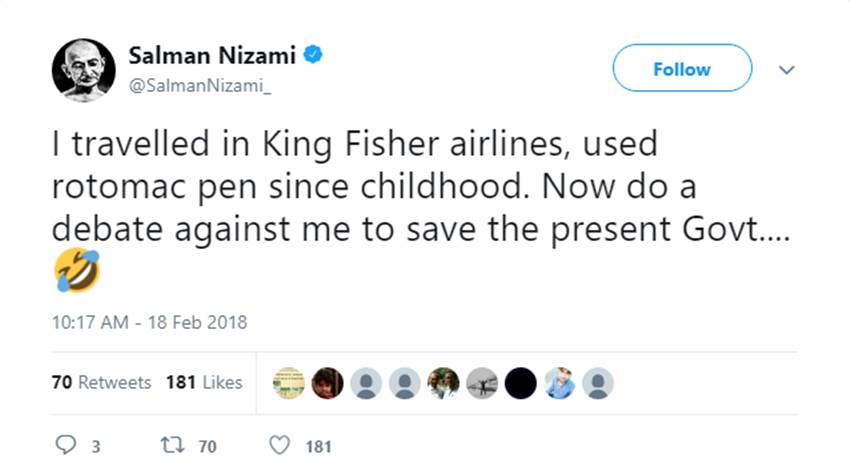Click the last default grey liker avatar

tap(598, 383)
